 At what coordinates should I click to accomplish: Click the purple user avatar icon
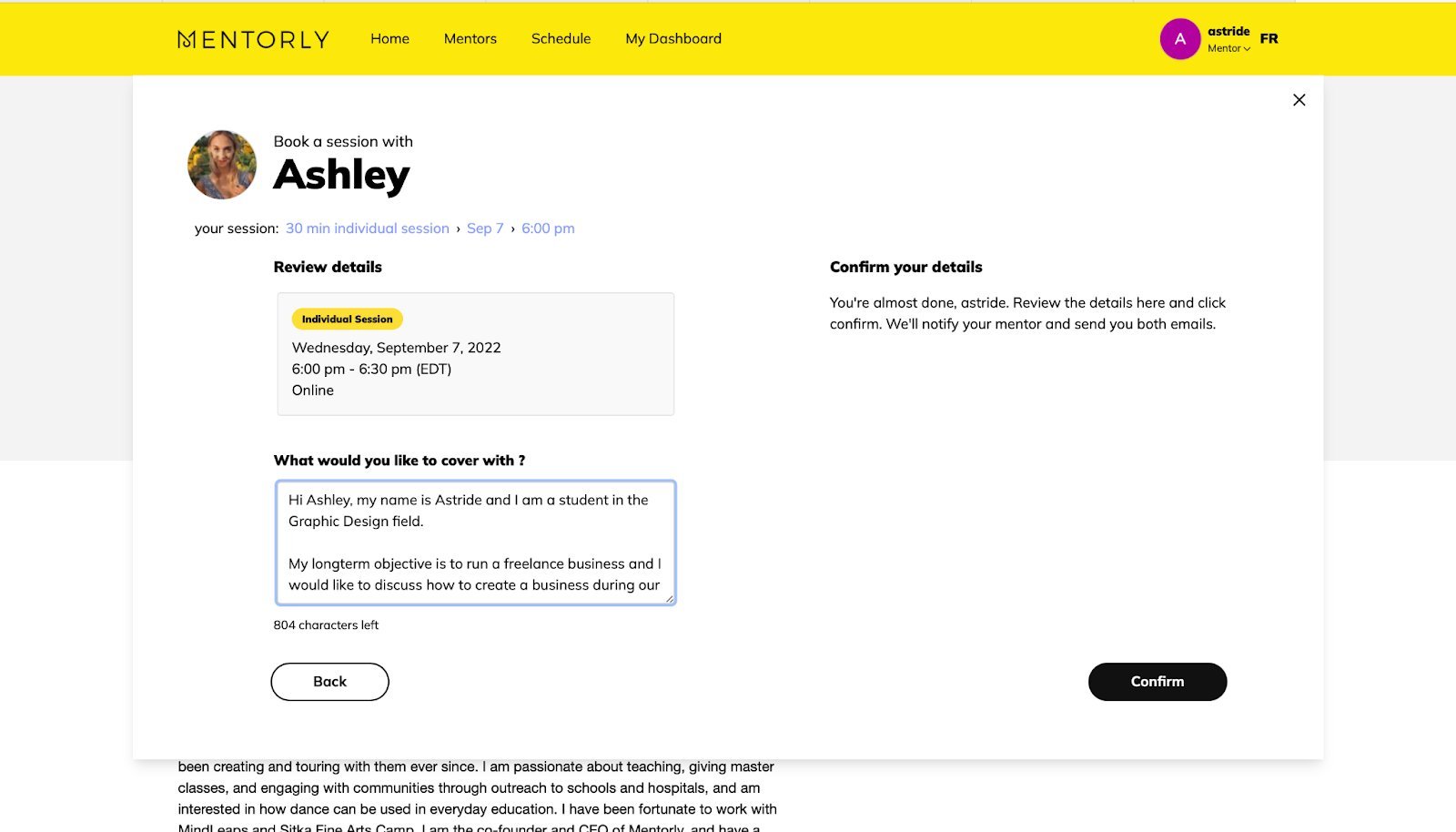point(1179,39)
